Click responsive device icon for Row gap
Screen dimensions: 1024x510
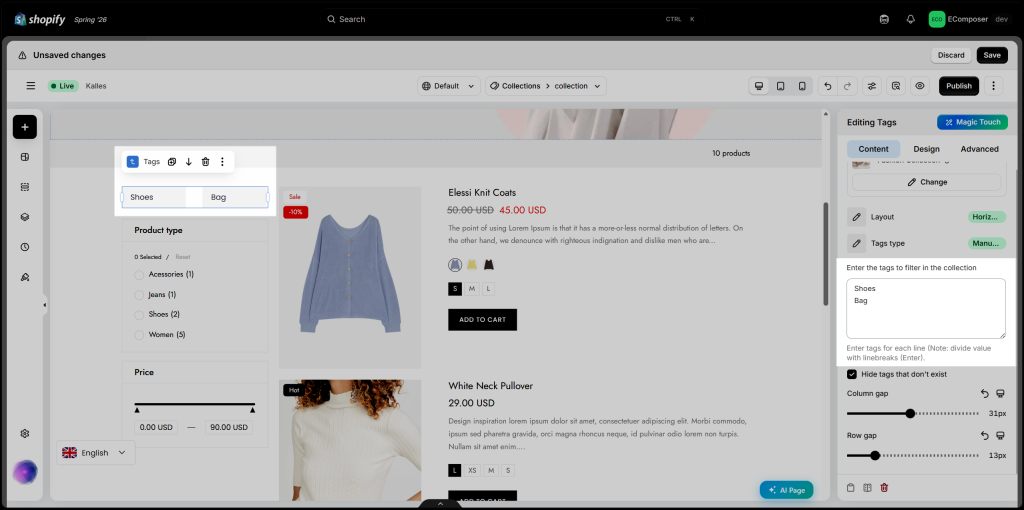[x=1000, y=436]
